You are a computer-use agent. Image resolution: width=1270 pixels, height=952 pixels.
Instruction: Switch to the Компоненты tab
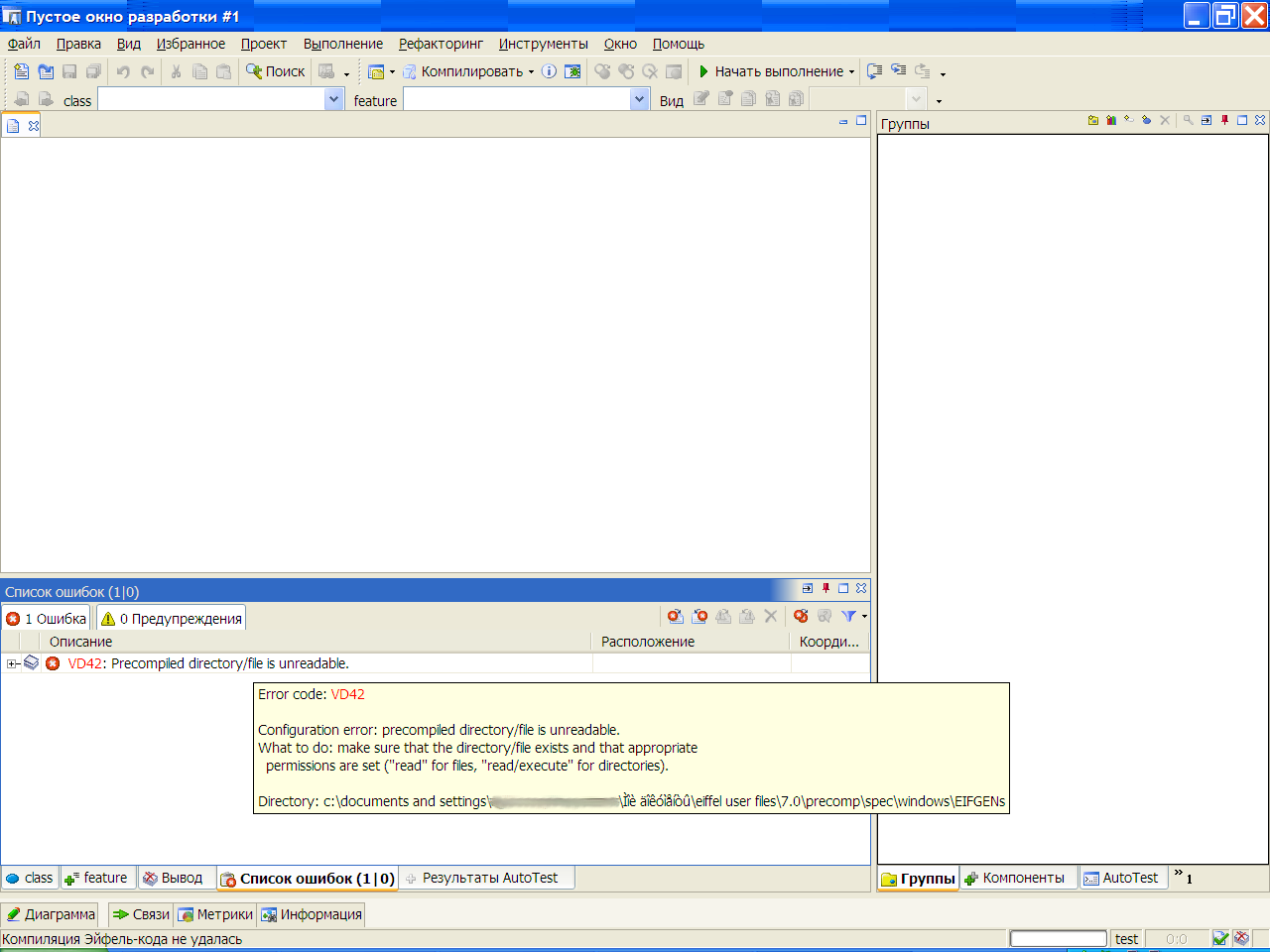coord(1018,878)
